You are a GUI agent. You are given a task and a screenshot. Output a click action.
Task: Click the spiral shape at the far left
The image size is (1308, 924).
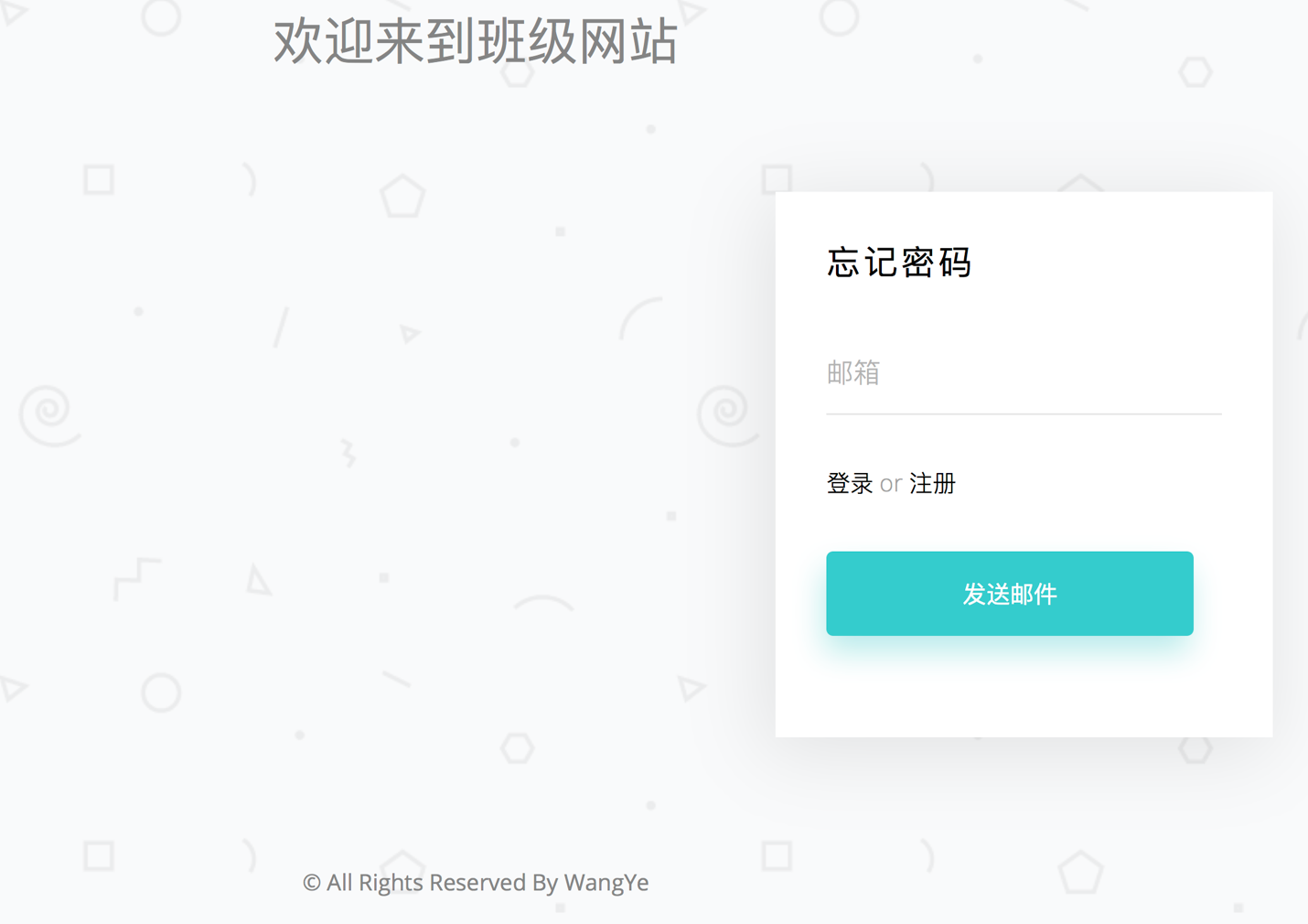(48, 414)
